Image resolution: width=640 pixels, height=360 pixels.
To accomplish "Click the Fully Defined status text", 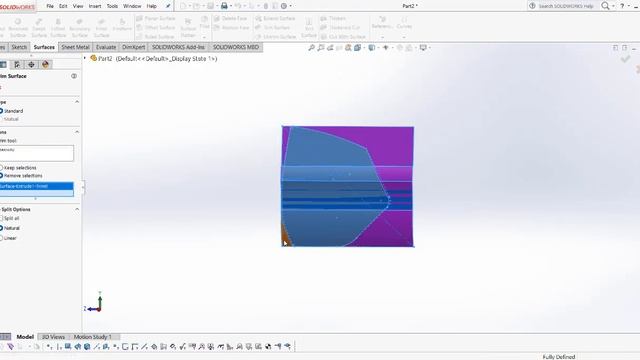I will pos(558,357).
